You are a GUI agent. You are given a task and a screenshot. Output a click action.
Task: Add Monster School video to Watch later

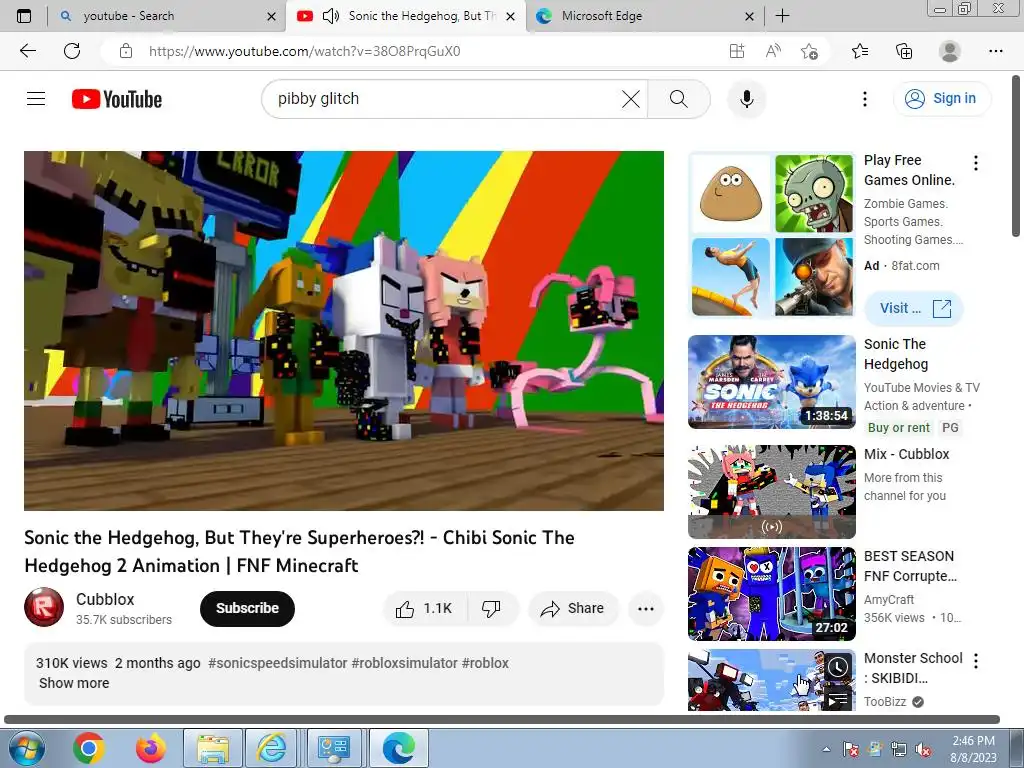coord(838,667)
